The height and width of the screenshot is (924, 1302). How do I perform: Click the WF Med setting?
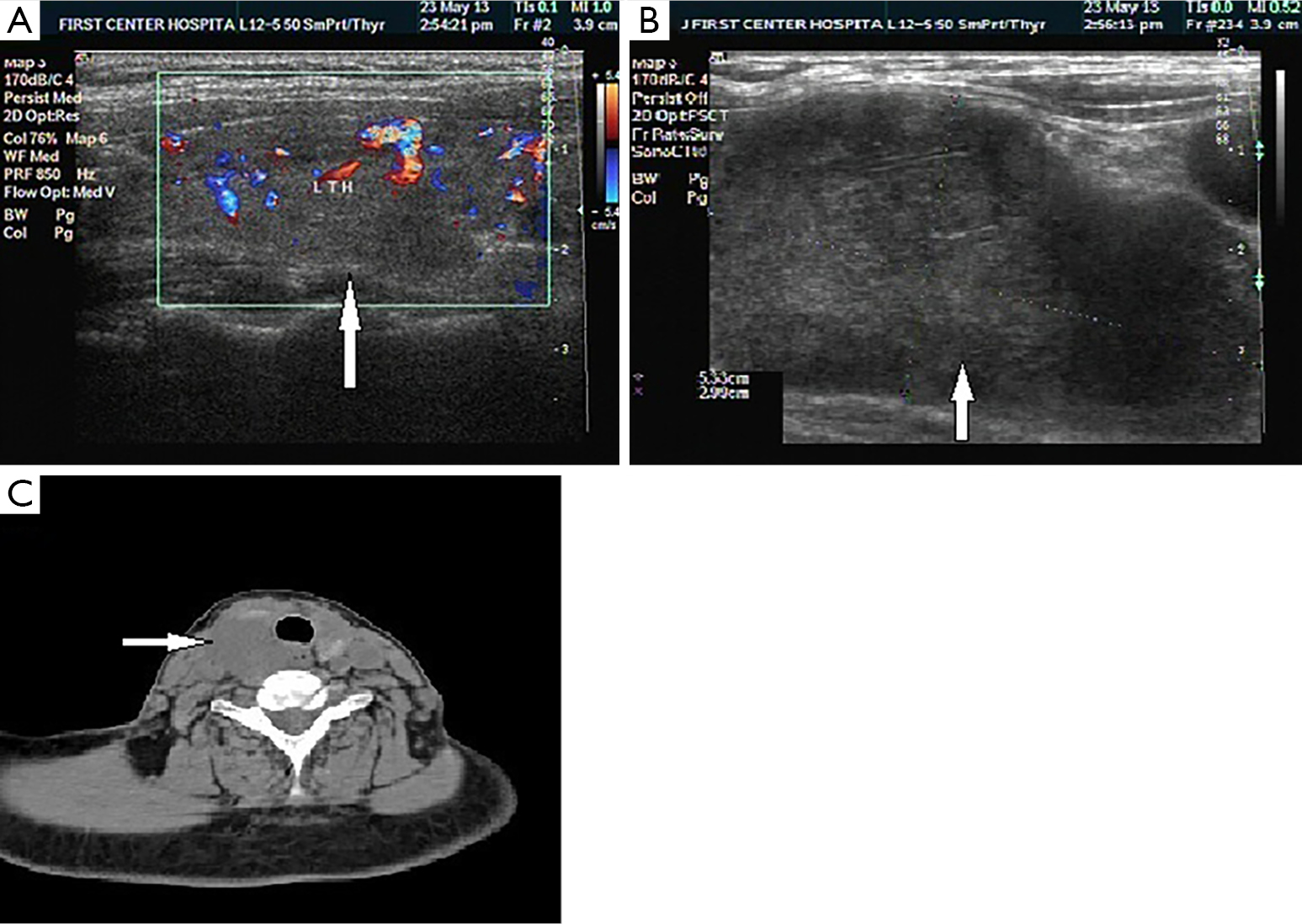[32, 157]
